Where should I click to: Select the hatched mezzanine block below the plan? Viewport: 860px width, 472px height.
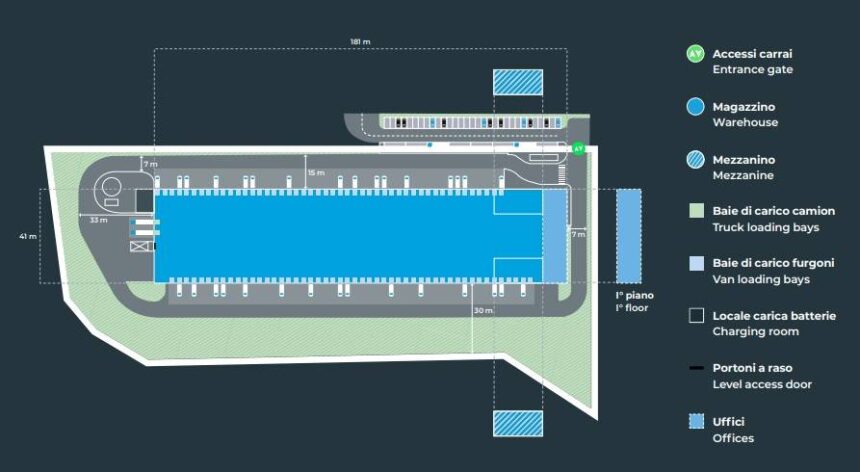coord(518,423)
